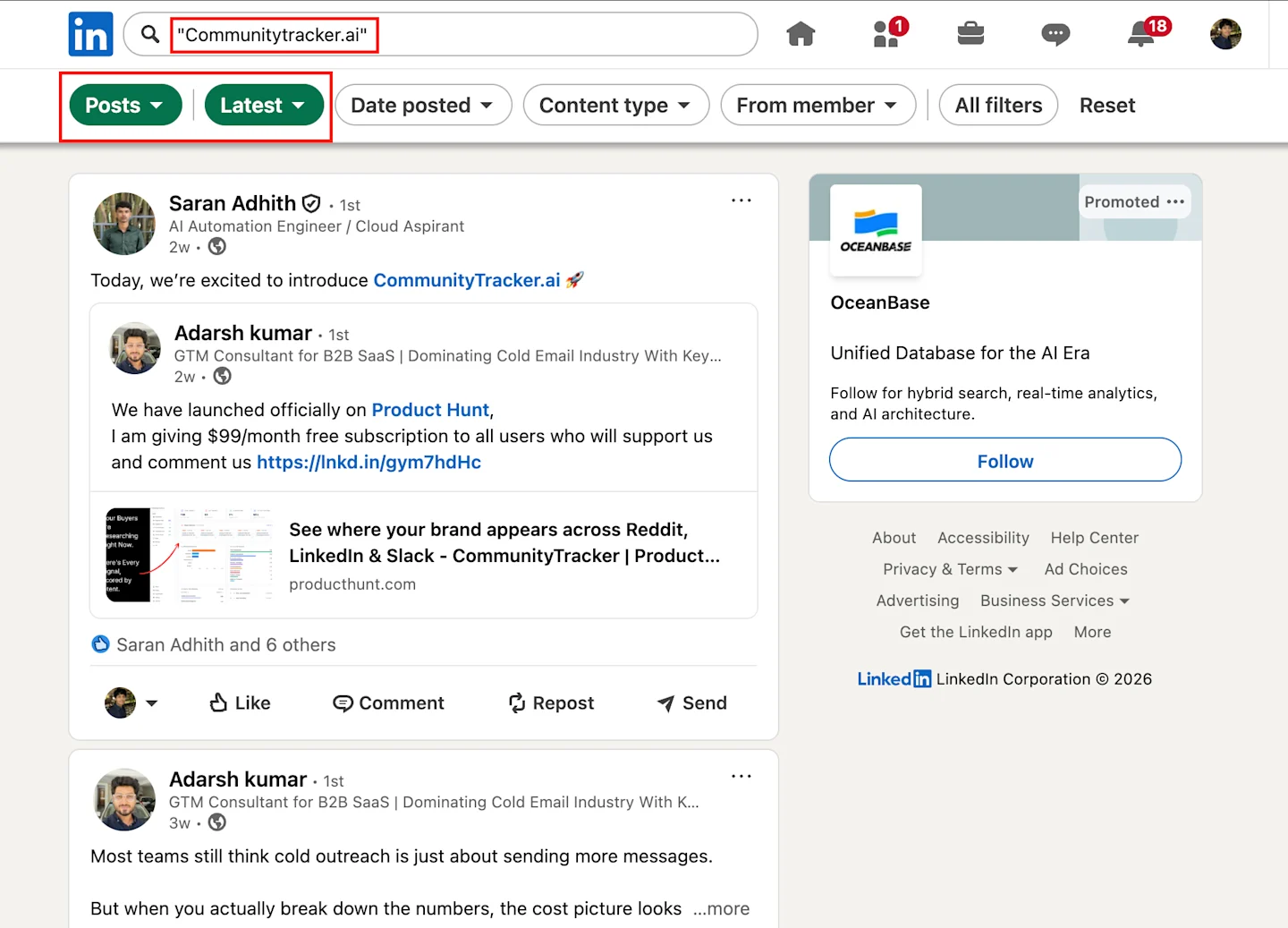Open the Accessibility footer link

click(983, 538)
